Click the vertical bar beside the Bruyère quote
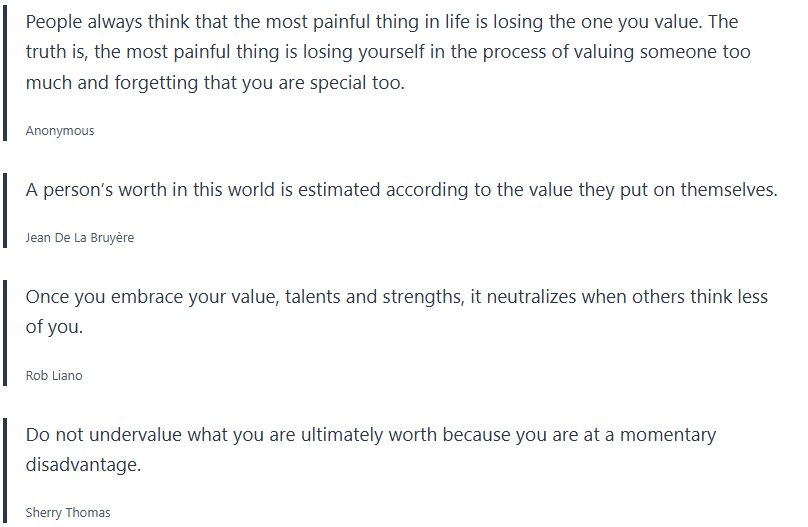The width and height of the screenshot is (808, 527). click(x=5, y=211)
